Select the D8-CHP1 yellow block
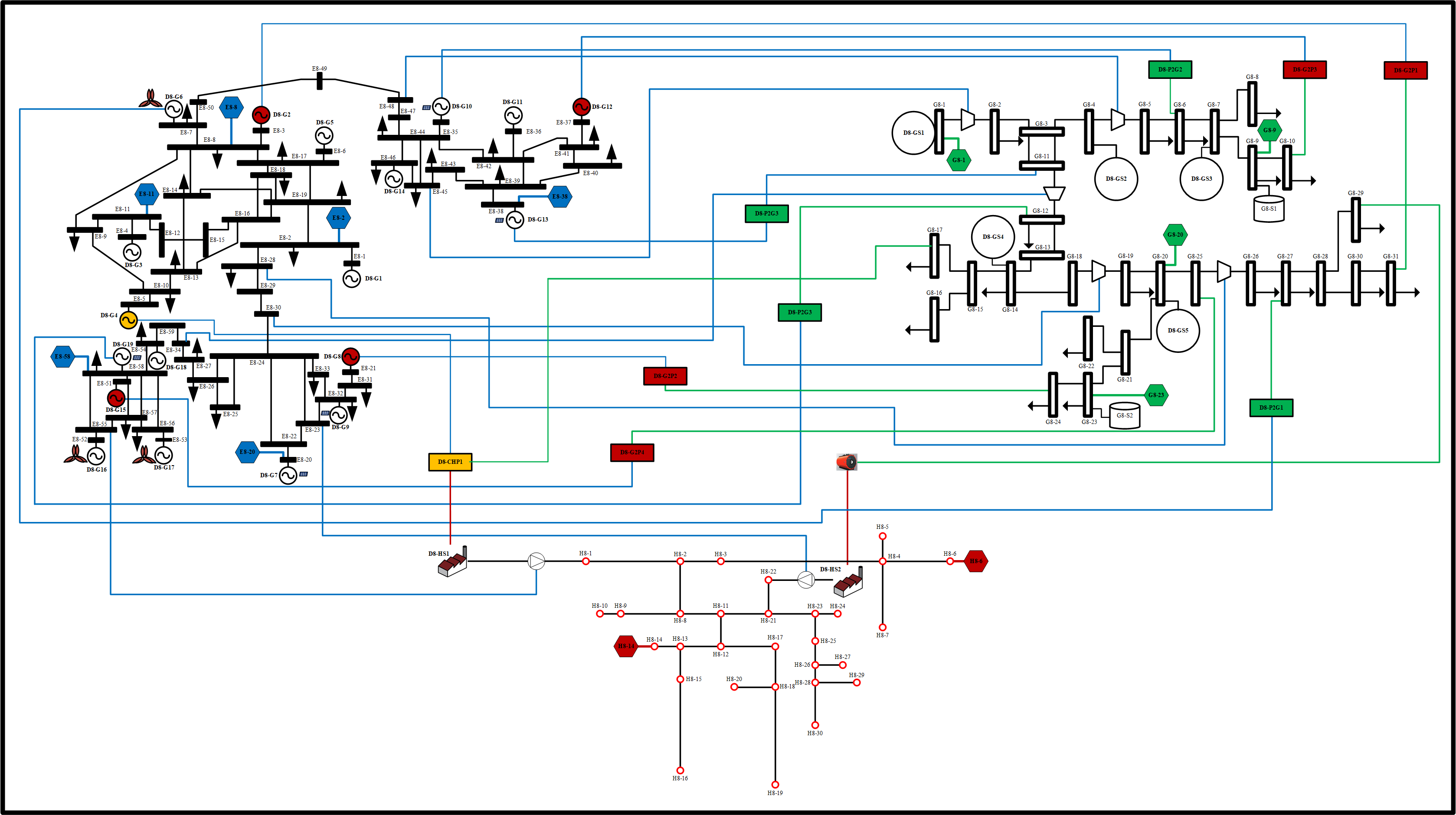The width and height of the screenshot is (1456, 815). (x=450, y=461)
